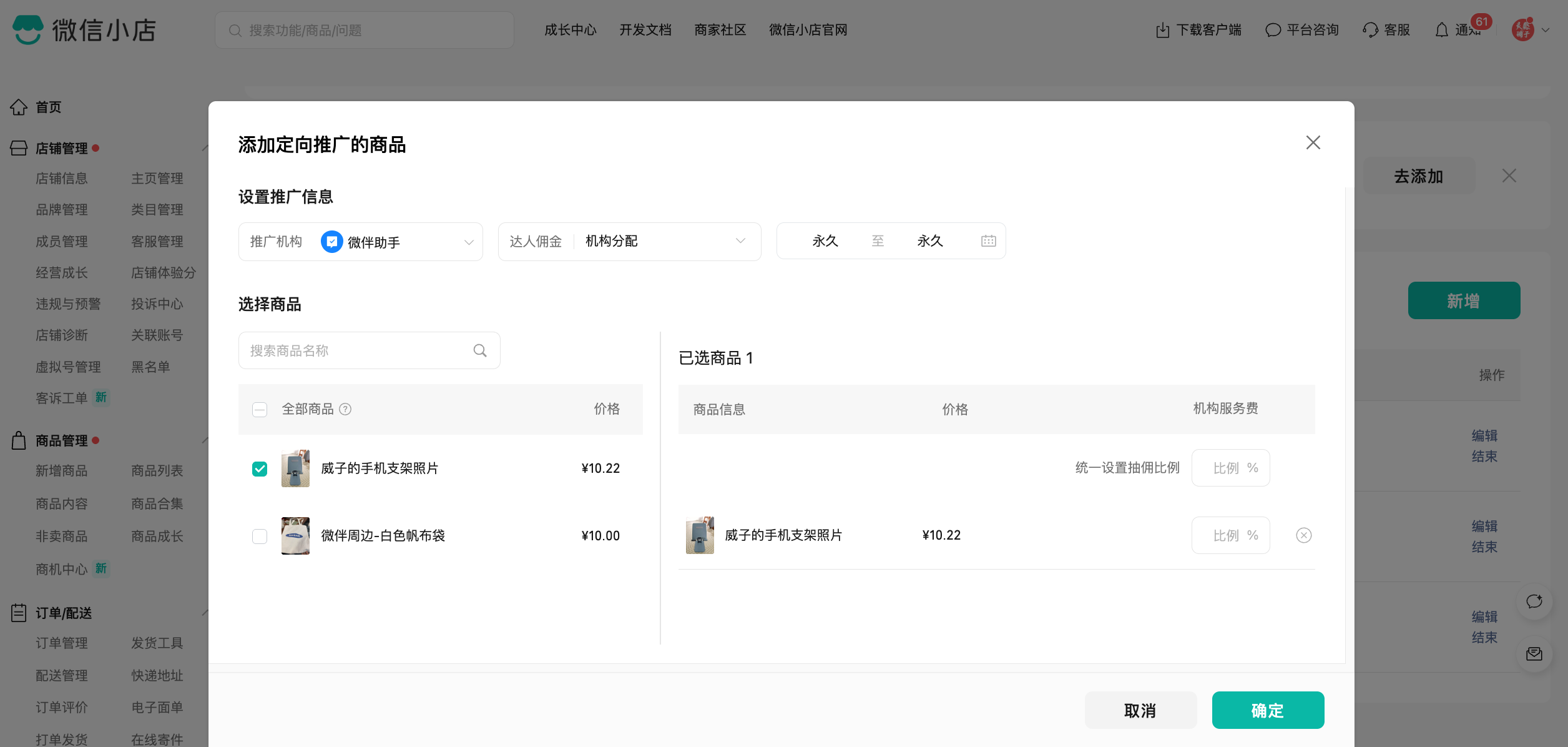The image size is (1568, 747).
Task: Toggle the 全部商品 select-all checkbox
Action: click(260, 410)
